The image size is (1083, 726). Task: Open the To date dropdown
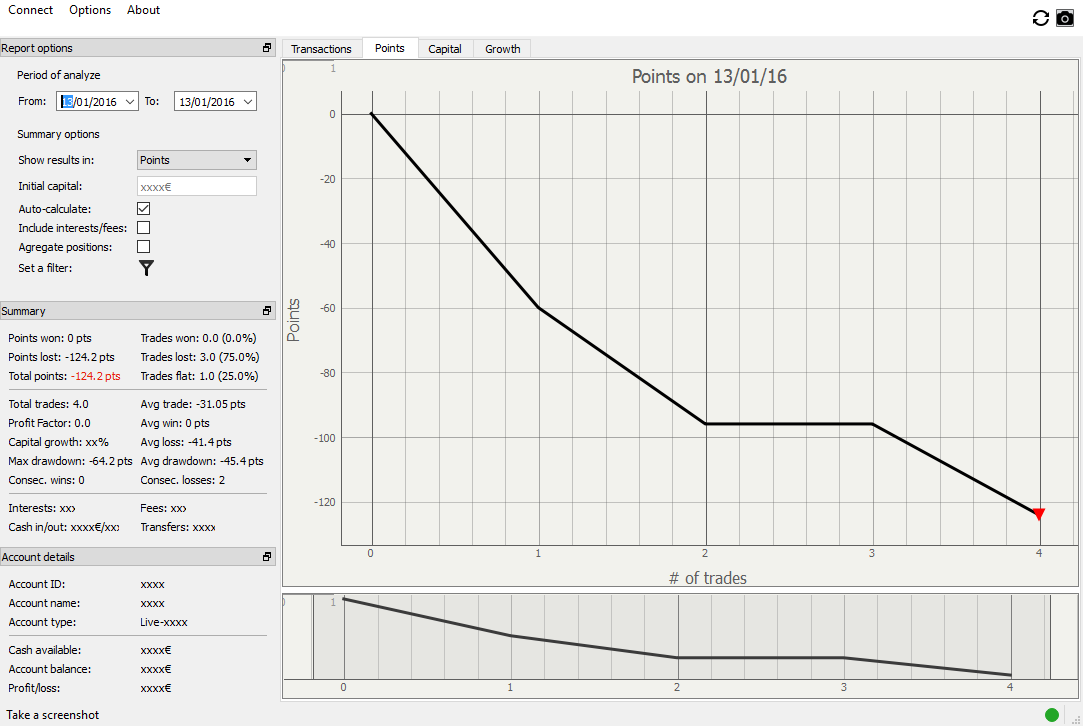coord(249,102)
